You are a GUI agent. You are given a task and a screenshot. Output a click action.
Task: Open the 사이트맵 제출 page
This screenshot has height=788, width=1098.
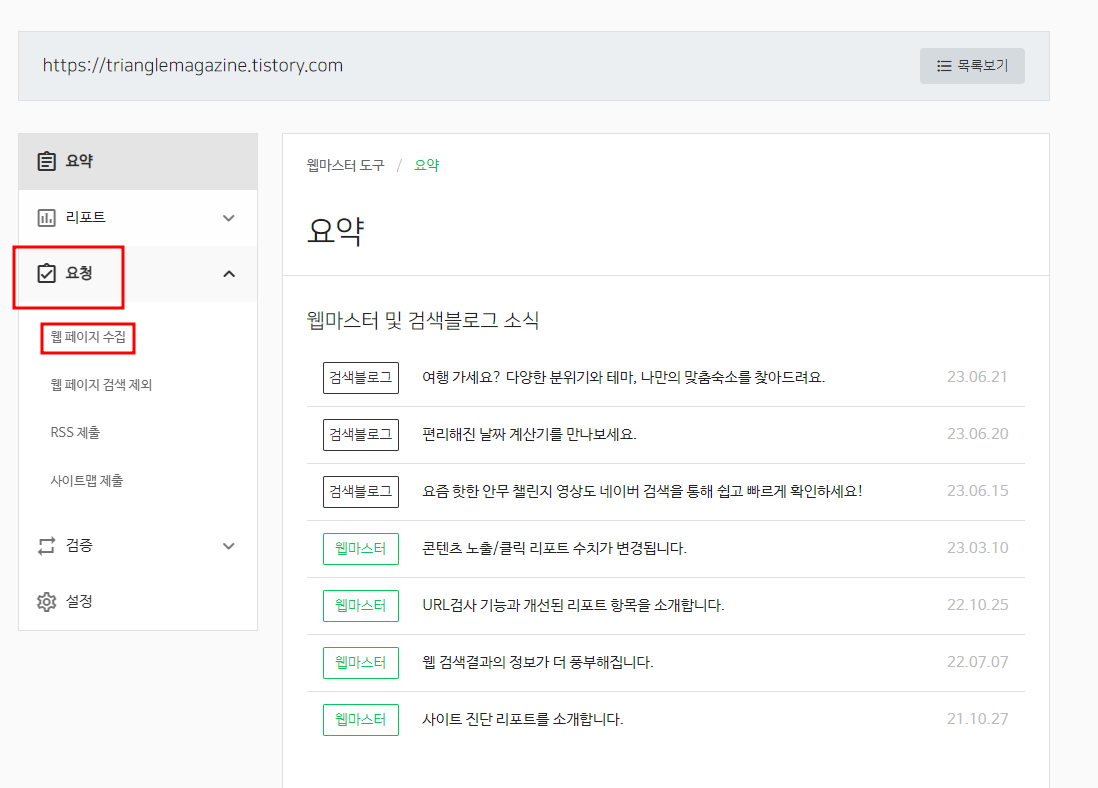[88, 479]
